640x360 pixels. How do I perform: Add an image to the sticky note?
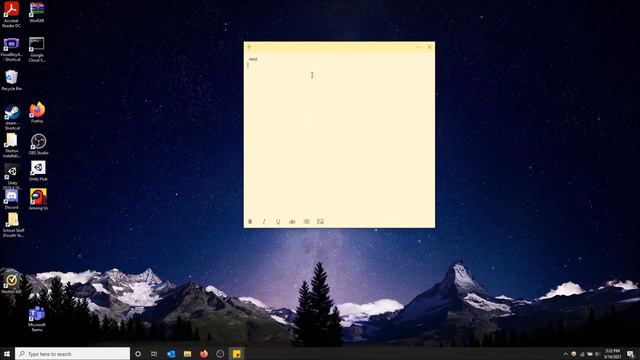point(320,222)
